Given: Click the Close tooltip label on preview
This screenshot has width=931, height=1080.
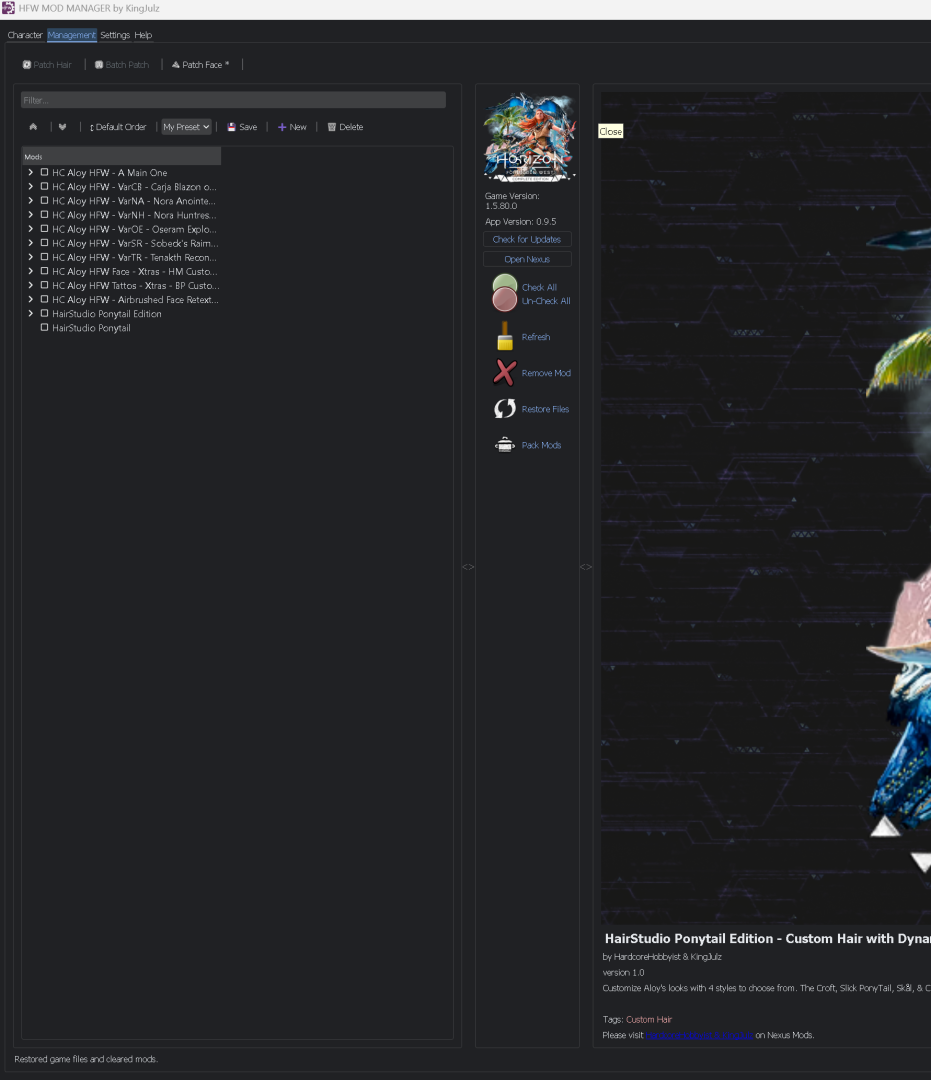Looking at the screenshot, I should tap(611, 132).
